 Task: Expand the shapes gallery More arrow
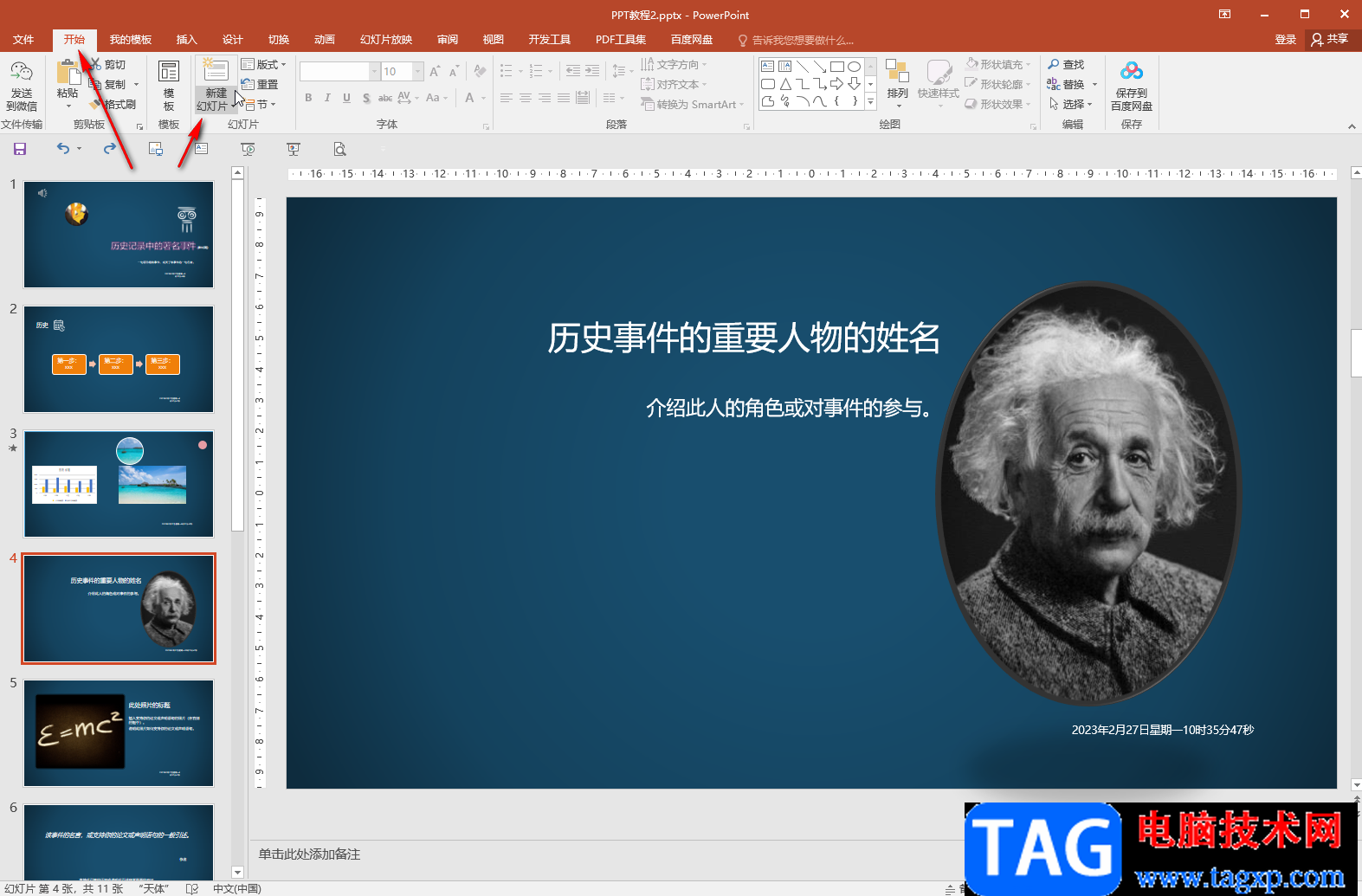[x=870, y=103]
